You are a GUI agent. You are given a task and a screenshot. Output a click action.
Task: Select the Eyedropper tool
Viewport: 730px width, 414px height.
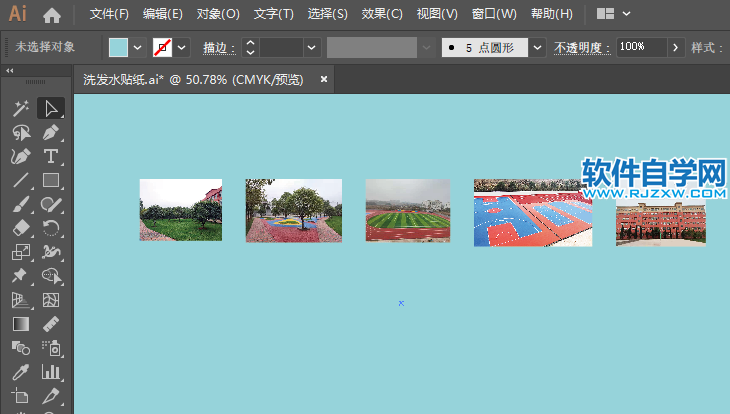[20, 372]
